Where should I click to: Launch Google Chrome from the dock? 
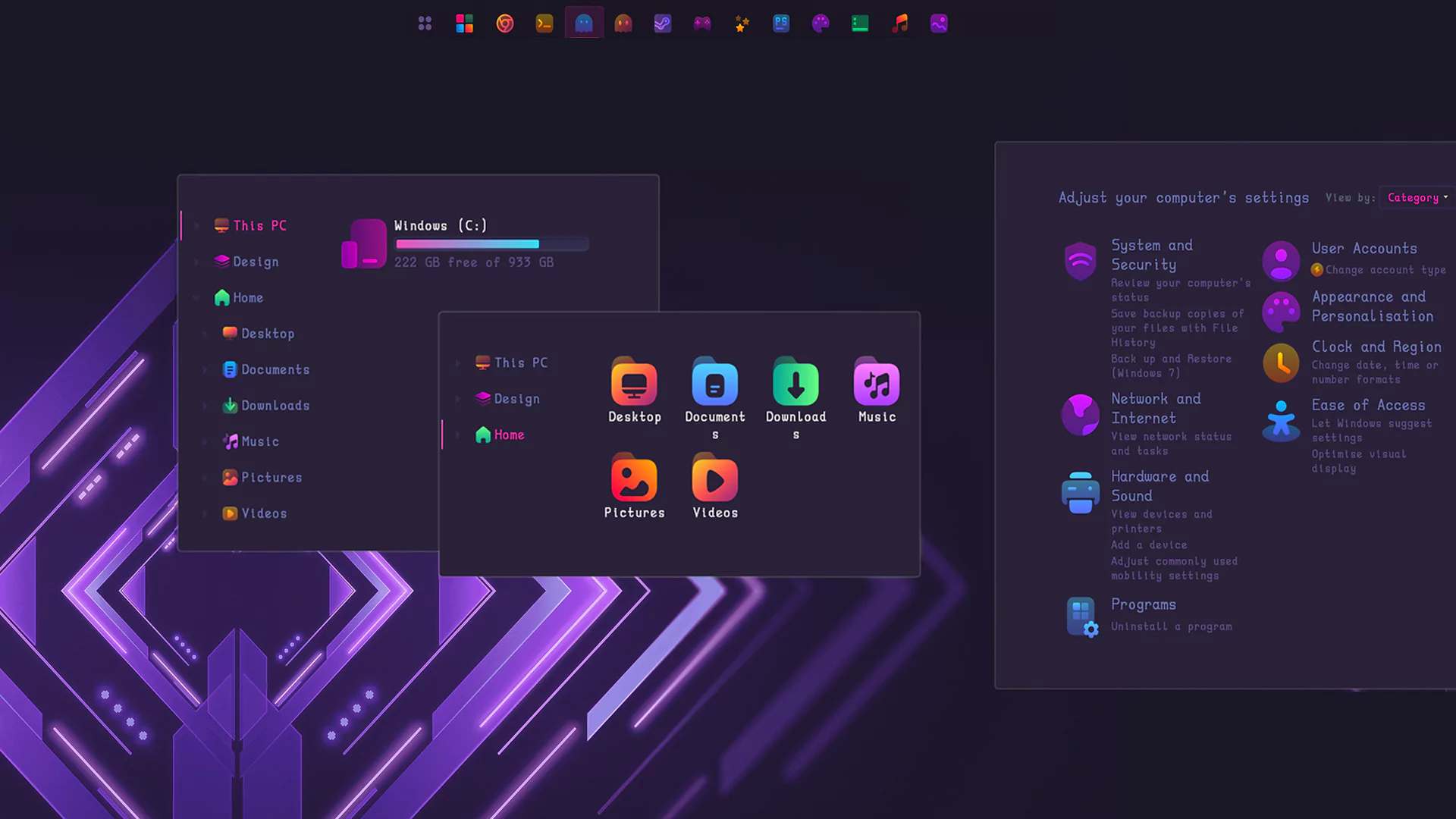[x=506, y=23]
